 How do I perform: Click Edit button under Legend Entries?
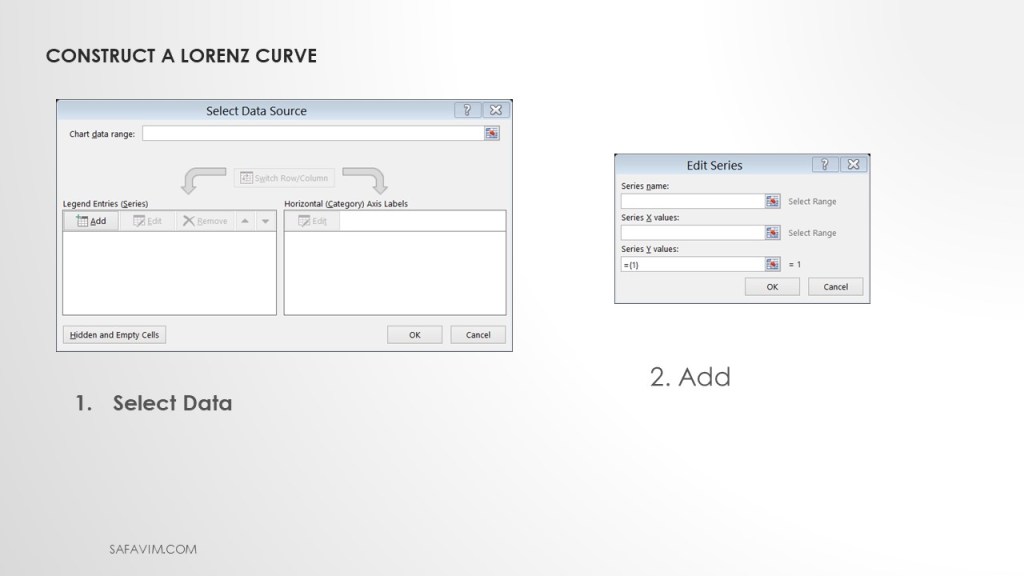147,221
